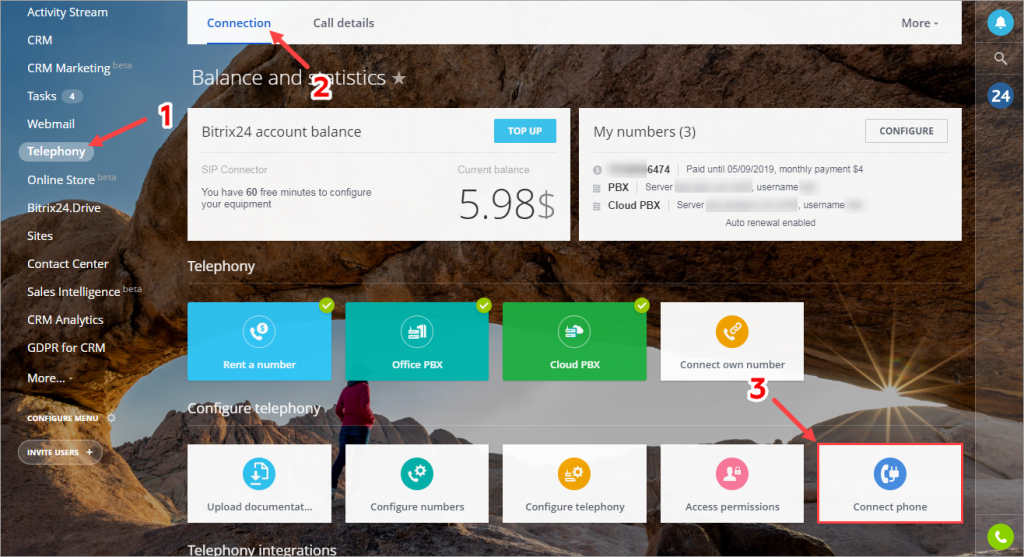Click the CONFIGURE button for My numbers
This screenshot has width=1024, height=557.
point(906,131)
